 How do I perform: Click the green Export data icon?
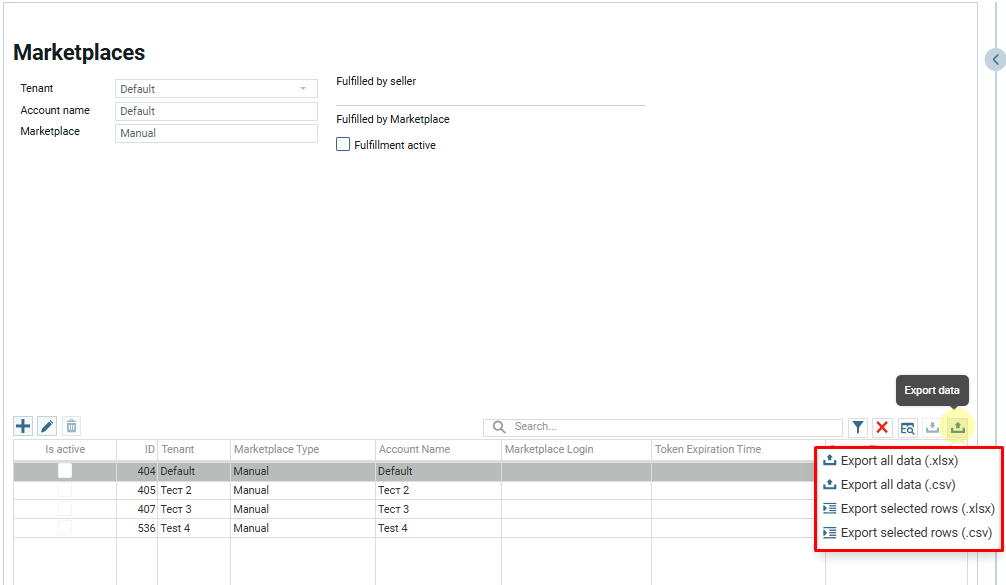[957, 428]
